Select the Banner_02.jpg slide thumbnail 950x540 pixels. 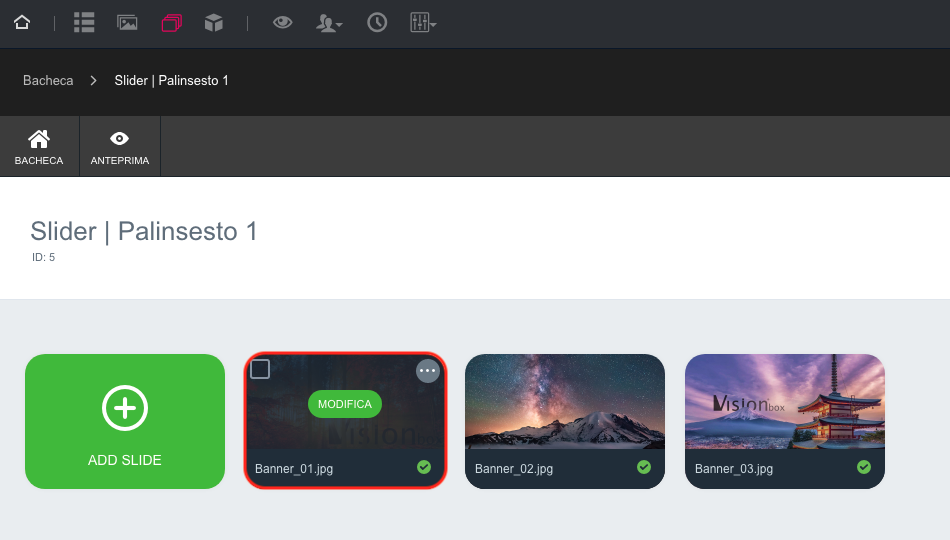click(565, 402)
